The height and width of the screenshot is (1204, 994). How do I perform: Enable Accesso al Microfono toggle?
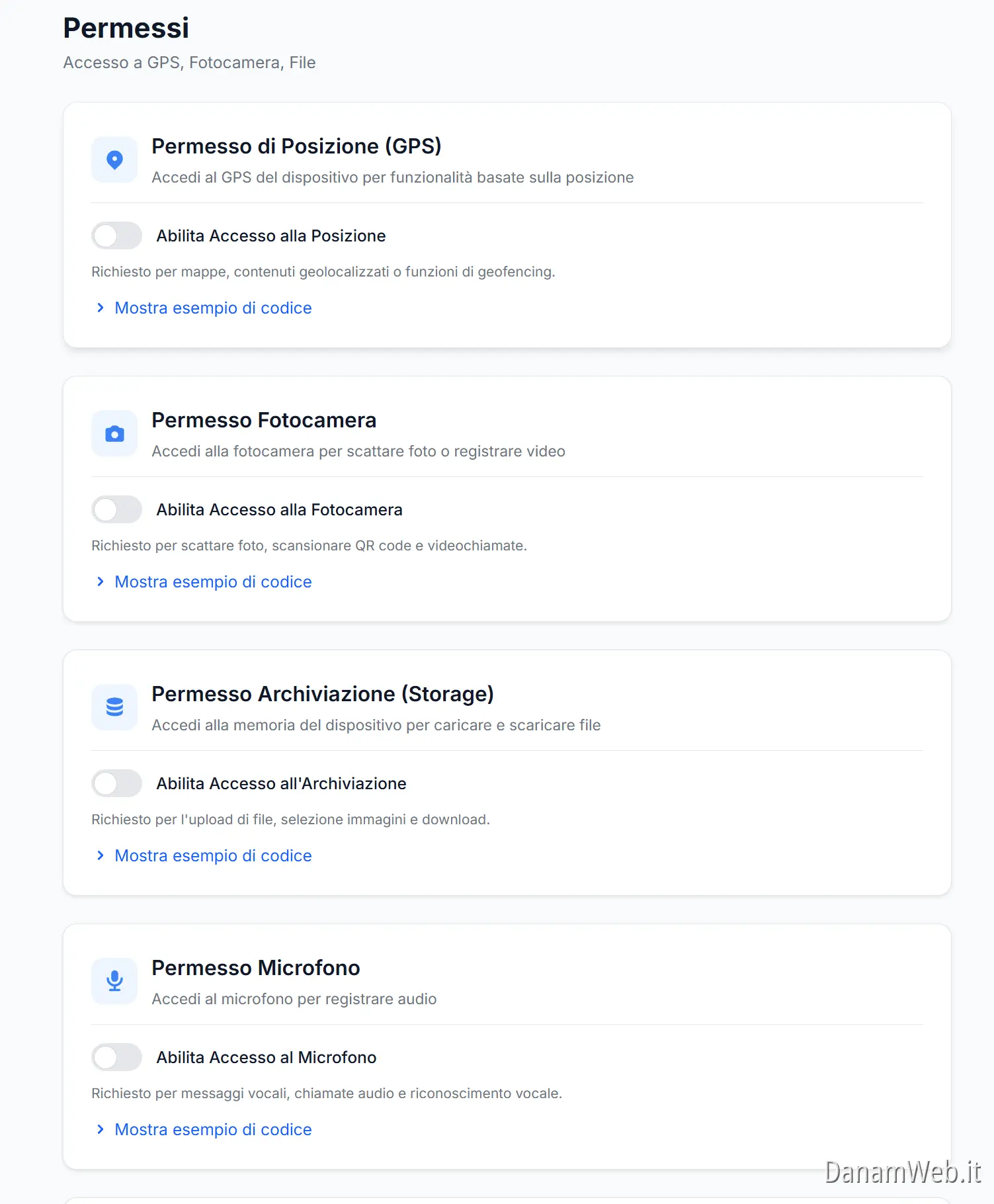[116, 1057]
